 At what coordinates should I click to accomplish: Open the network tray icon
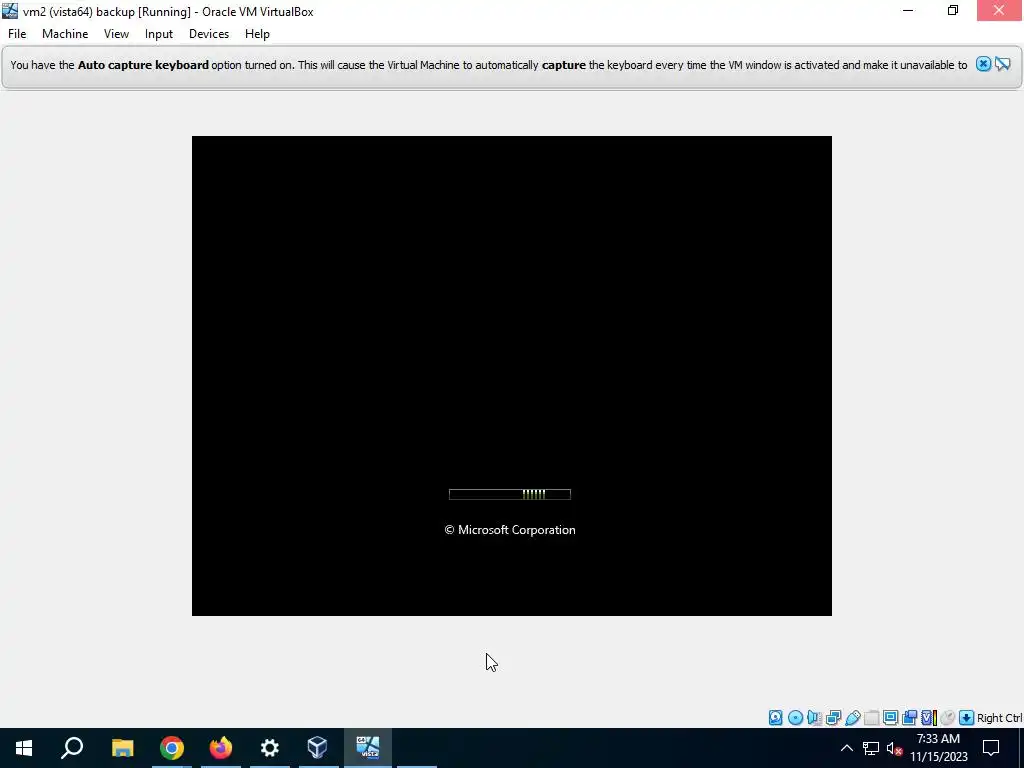(871, 748)
